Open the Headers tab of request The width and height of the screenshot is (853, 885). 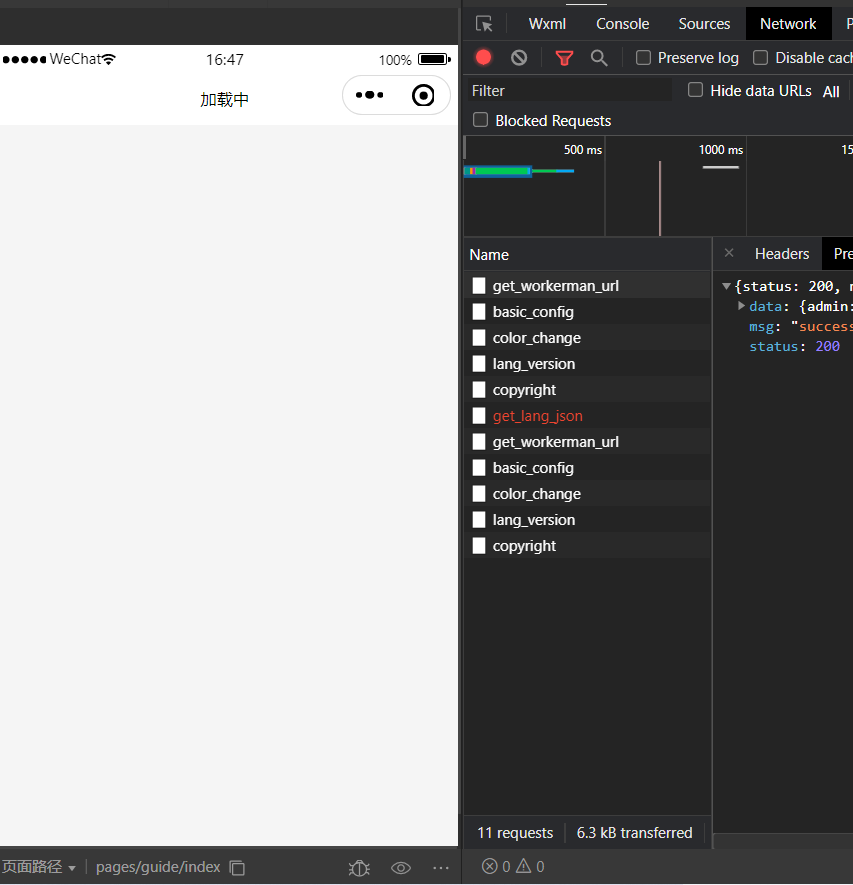coord(782,254)
